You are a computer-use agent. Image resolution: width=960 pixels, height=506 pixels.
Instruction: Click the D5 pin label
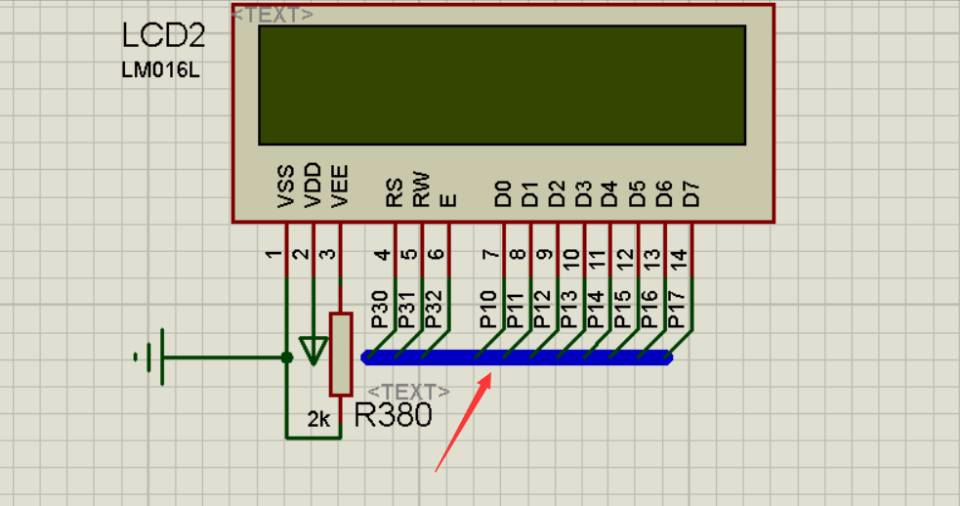(x=637, y=194)
